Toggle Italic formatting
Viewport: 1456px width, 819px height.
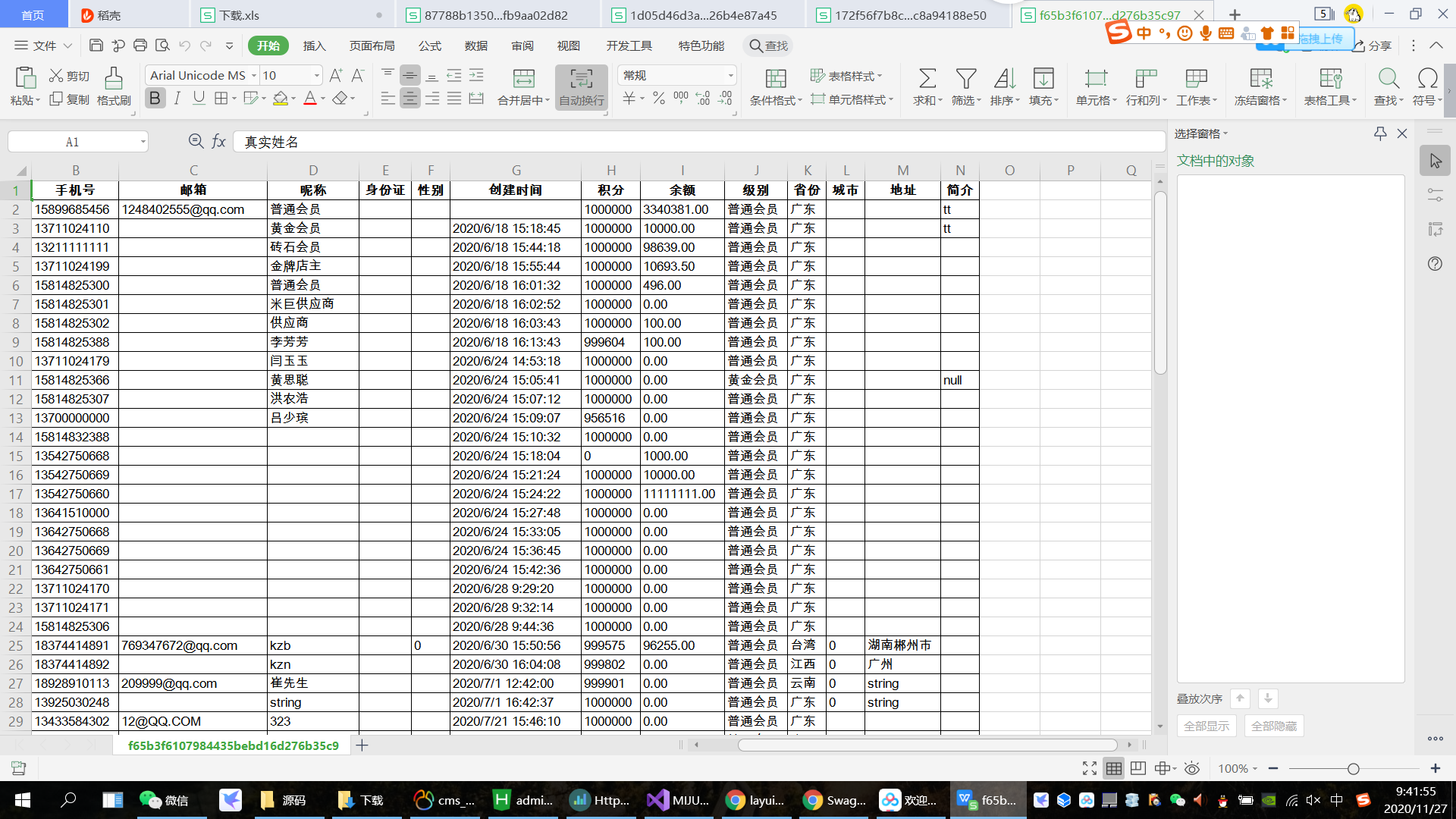[177, 99]
